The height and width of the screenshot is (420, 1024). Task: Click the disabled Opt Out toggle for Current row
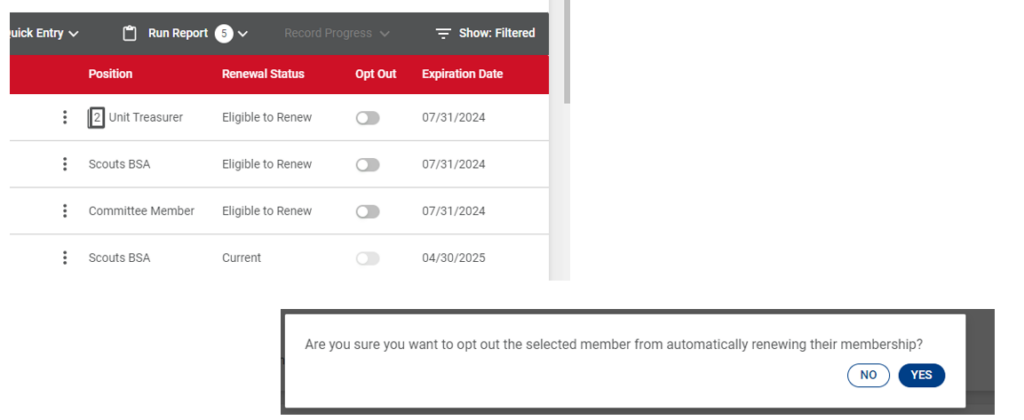(x=368, y=259)
